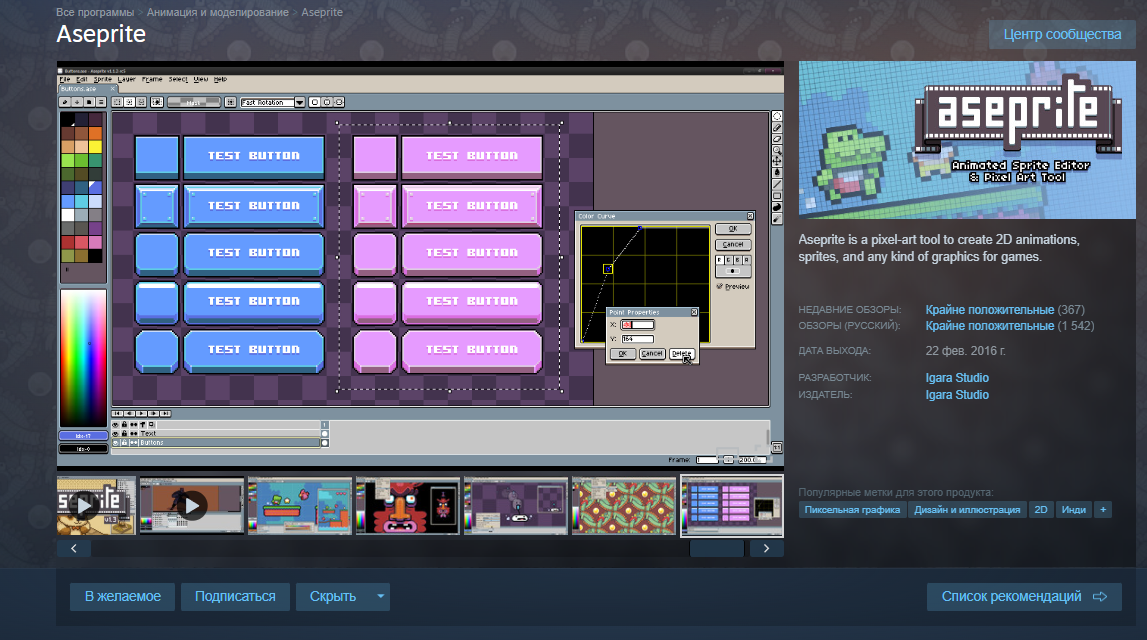Viewport: 1147px width, 640px height.
Task: Toggle the Preview checkbox in Color Curve
Action: (x=719, y=286)
